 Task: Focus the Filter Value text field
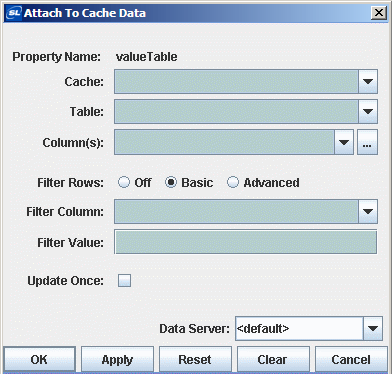[246, 242]
